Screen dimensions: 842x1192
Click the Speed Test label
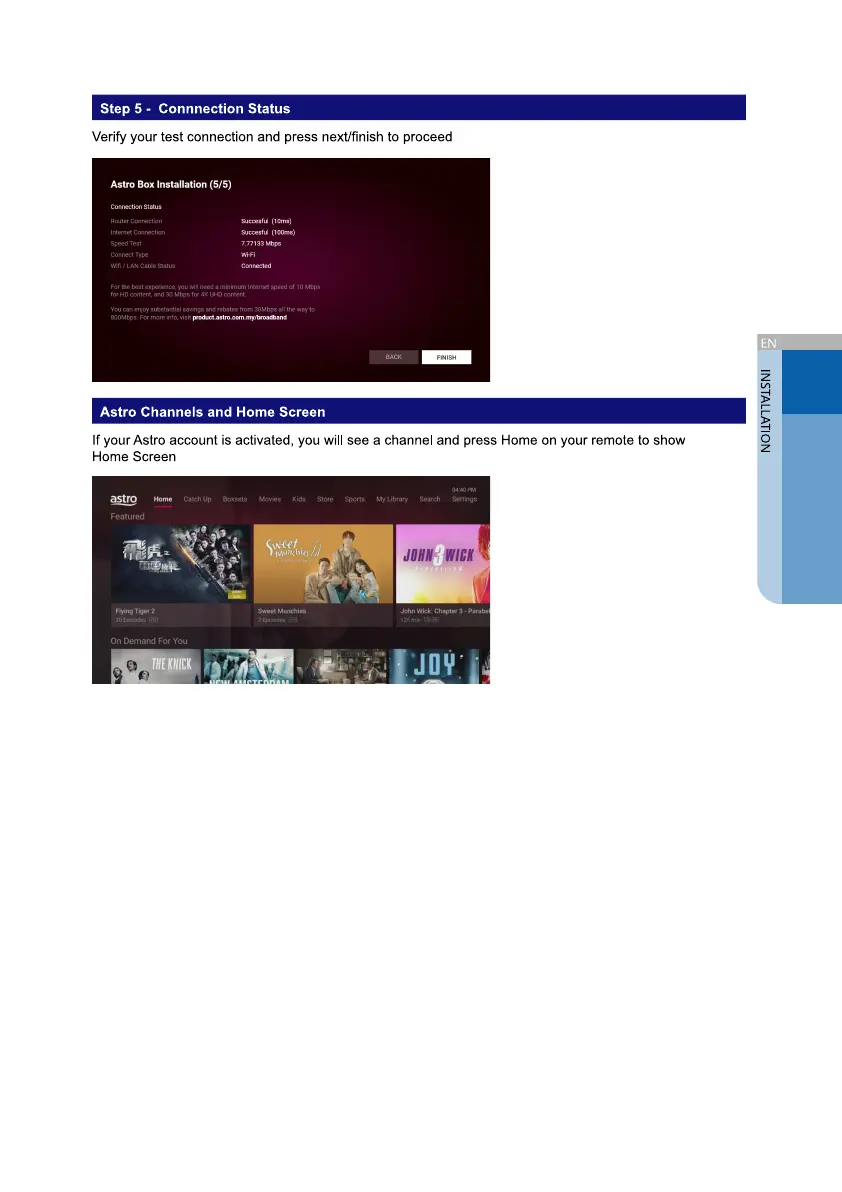pos(126,244)
